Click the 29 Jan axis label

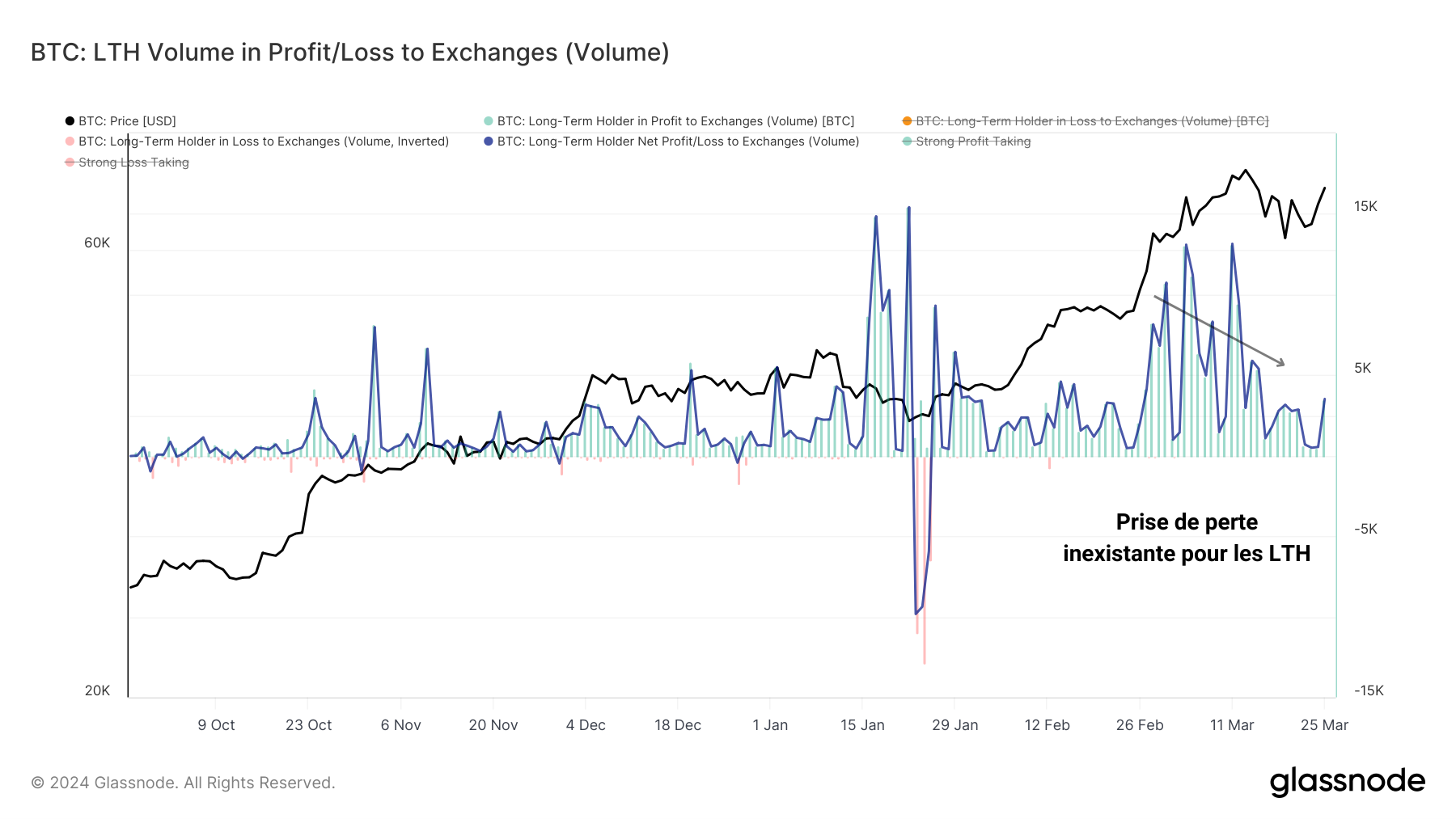point(954,725)
